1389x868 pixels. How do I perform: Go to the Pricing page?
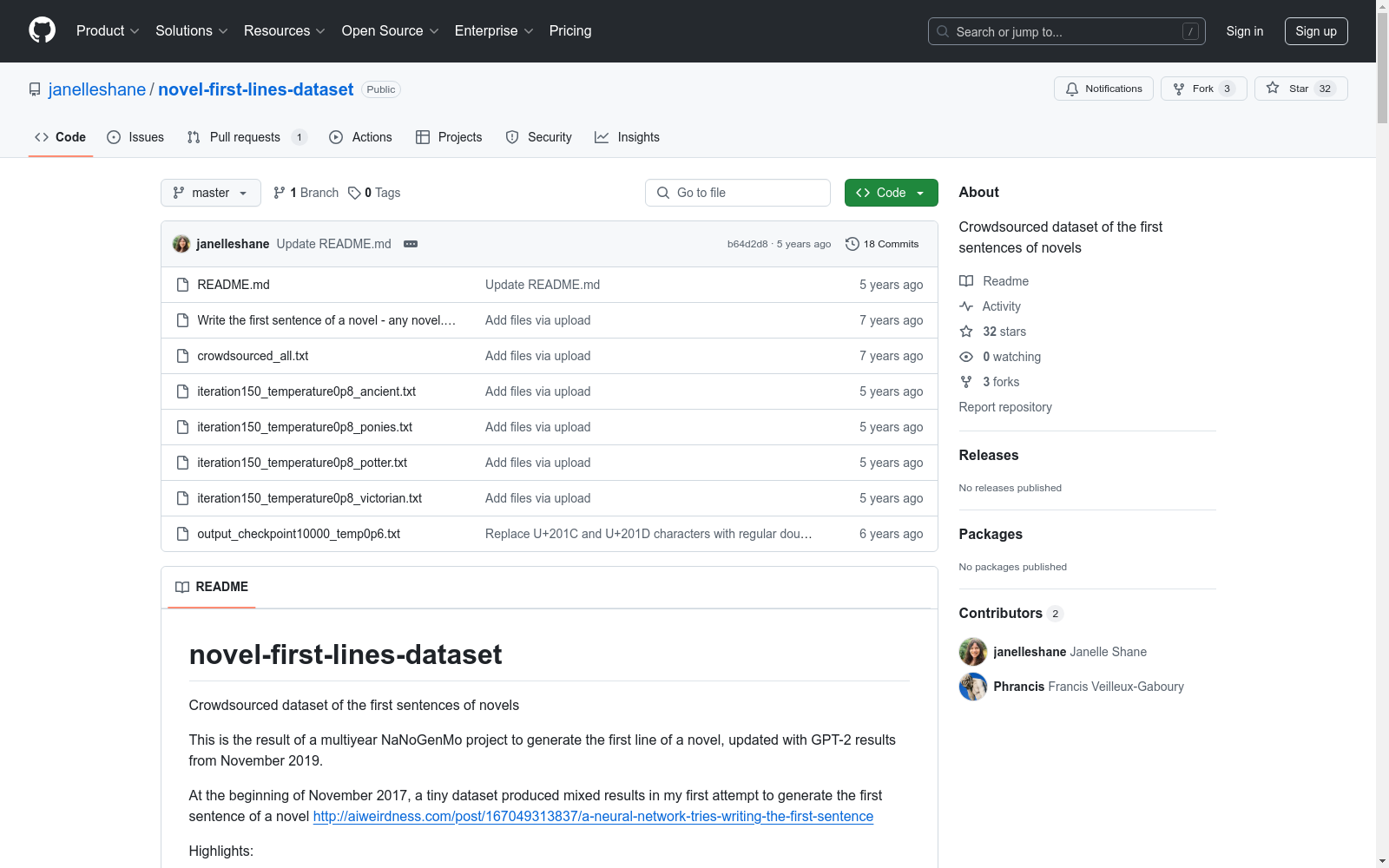coord(570,30)
